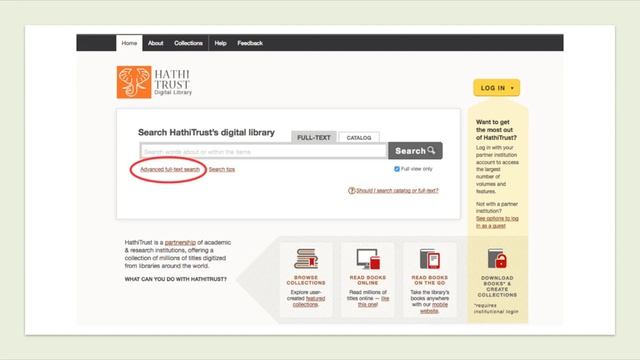Viewport: 640px width, 360px height.
Task: Click 'WHAT CAN YOU DO WITH HATHITRUST?' text
Action: click(x=176, y=279)
